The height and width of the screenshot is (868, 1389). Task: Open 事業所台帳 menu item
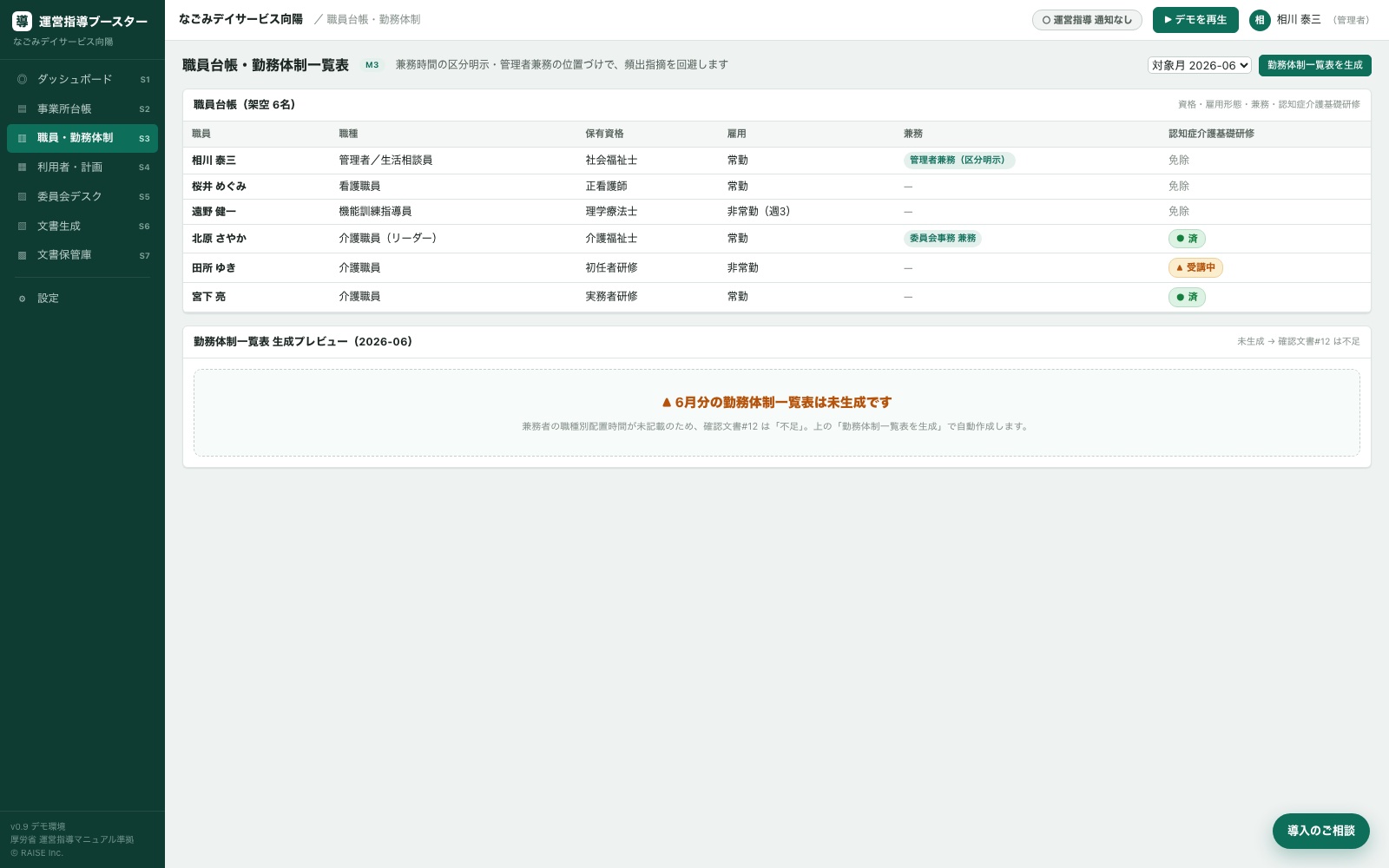pyautogui.click(x=82, y=109)
